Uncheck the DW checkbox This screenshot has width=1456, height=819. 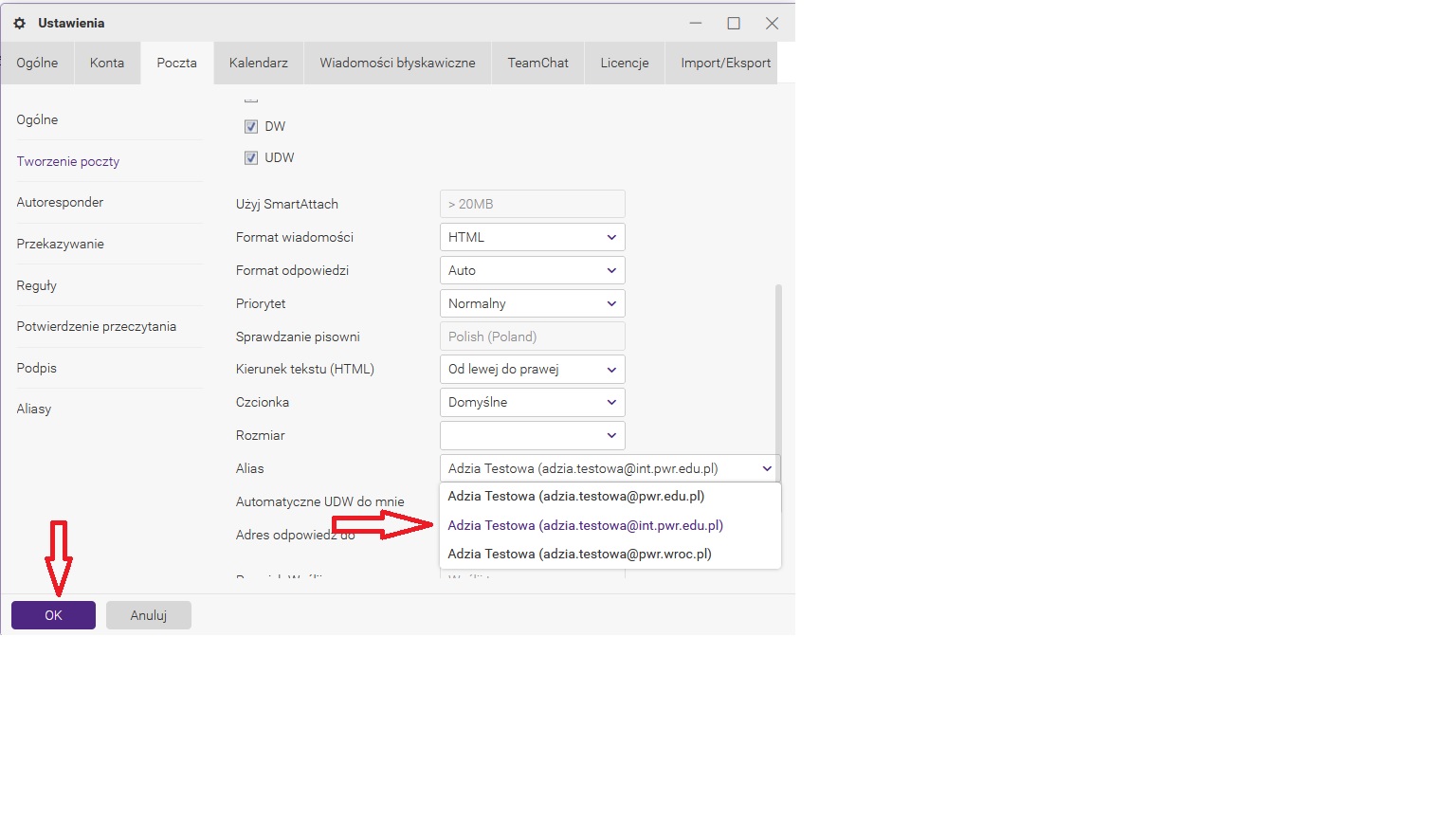pyautogui.click(x=251, y=127)
